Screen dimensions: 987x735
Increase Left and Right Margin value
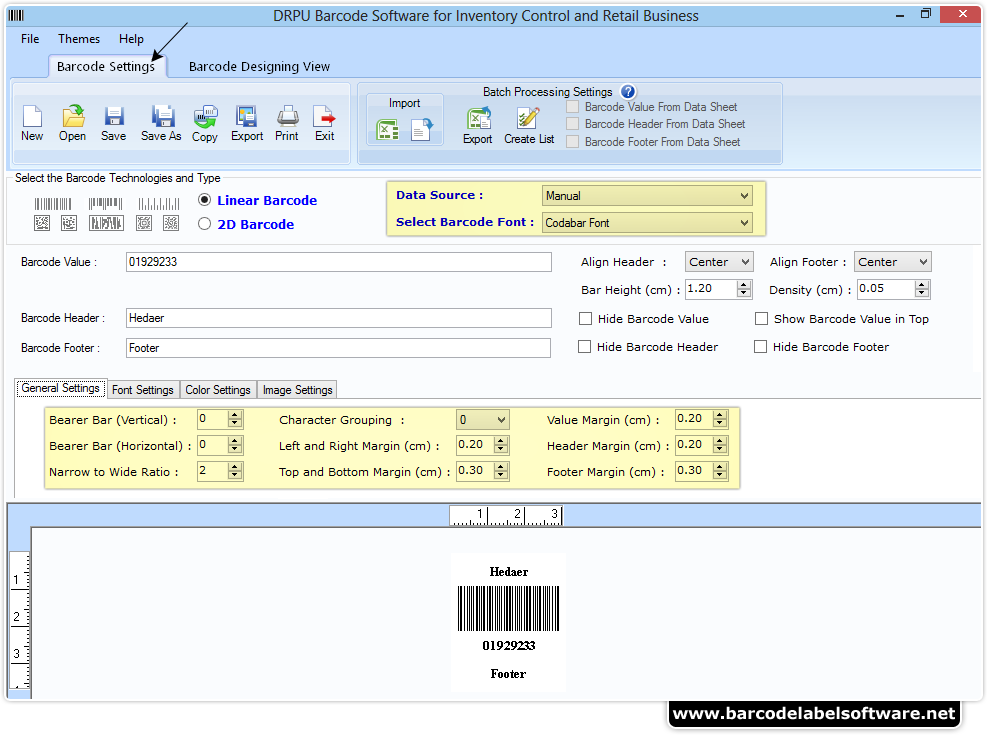tap(501, 441)
